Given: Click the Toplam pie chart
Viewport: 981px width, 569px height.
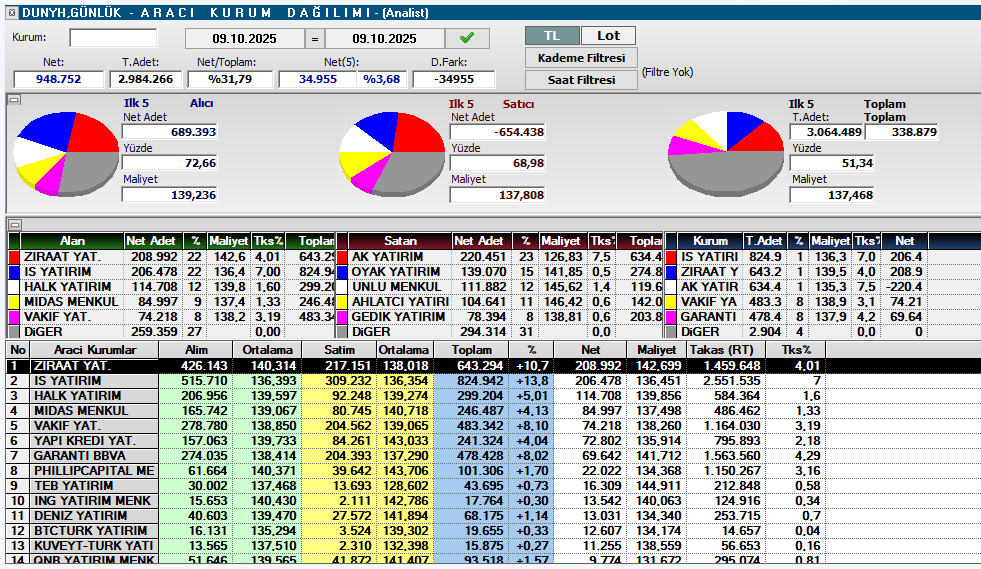Looking at the screenshot, I should click(726, 154).
